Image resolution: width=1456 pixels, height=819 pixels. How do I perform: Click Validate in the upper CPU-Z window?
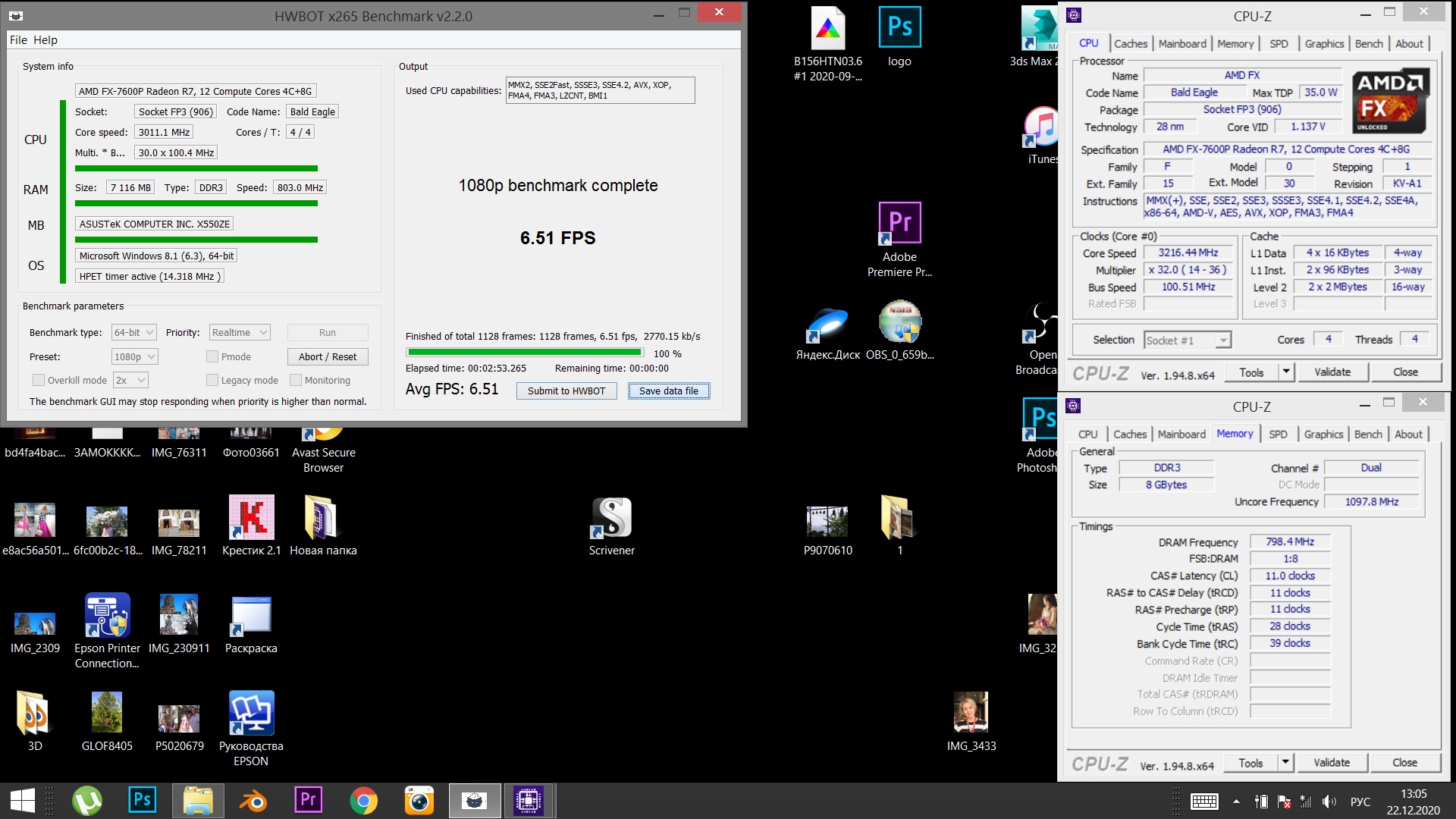click(1332, 372)
